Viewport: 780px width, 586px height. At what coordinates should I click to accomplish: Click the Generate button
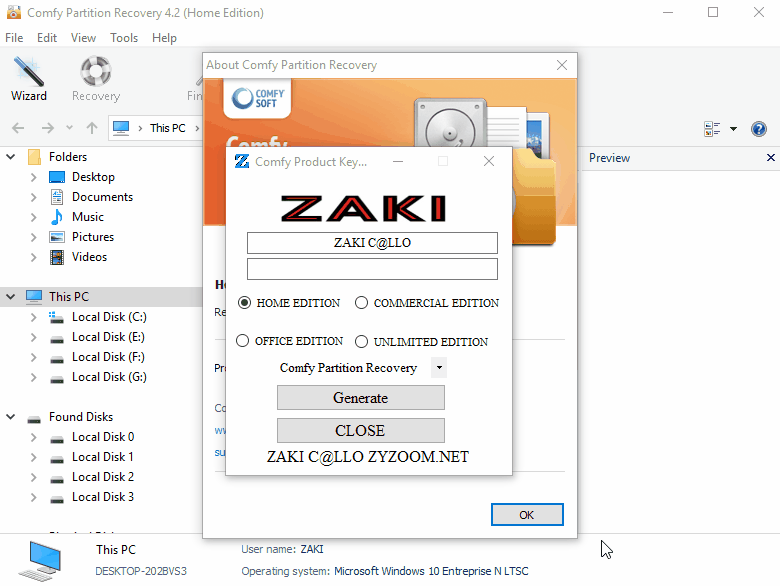[361, 398]
